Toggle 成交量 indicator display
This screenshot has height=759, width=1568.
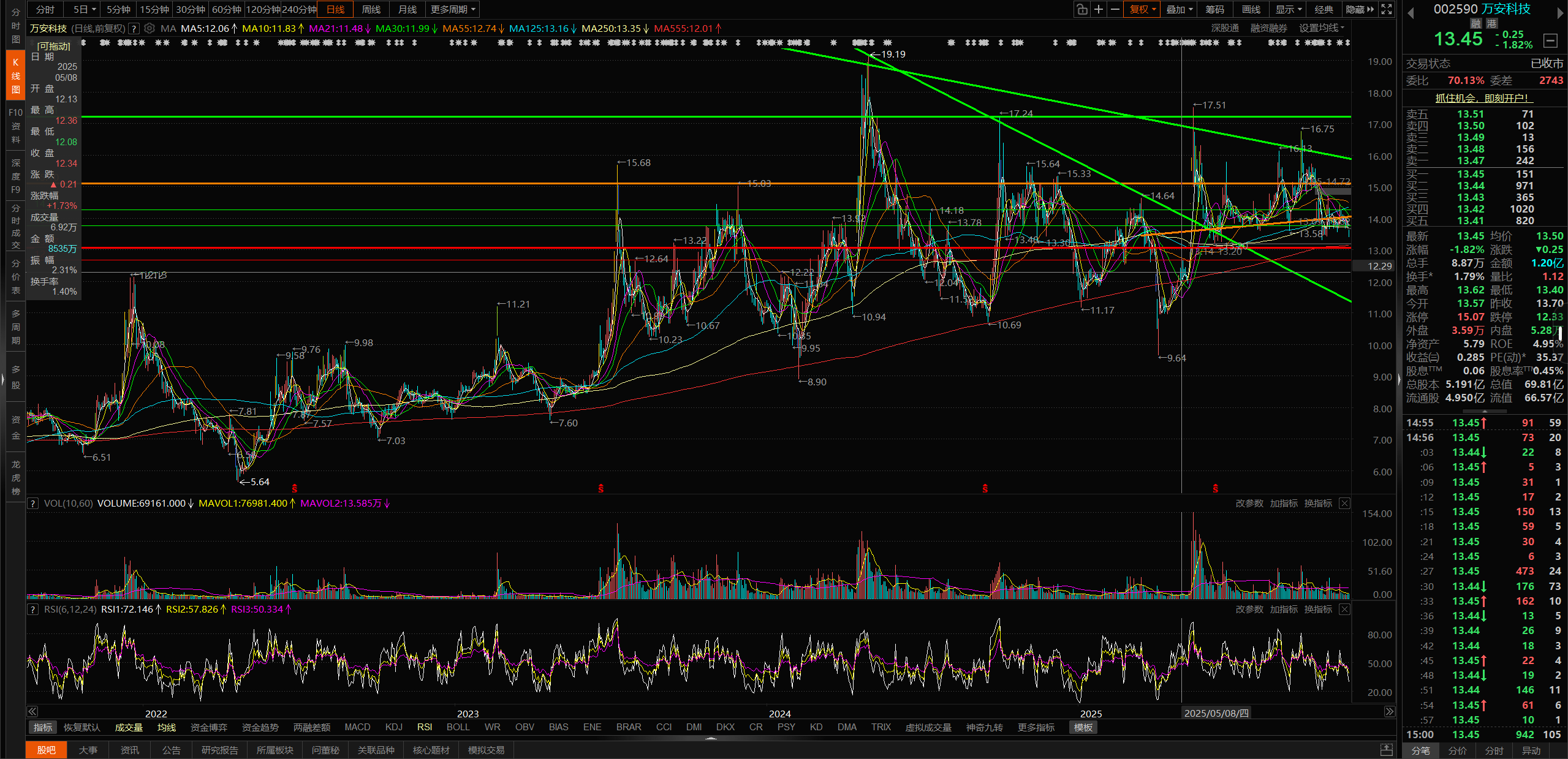click(x=129, y=727)
